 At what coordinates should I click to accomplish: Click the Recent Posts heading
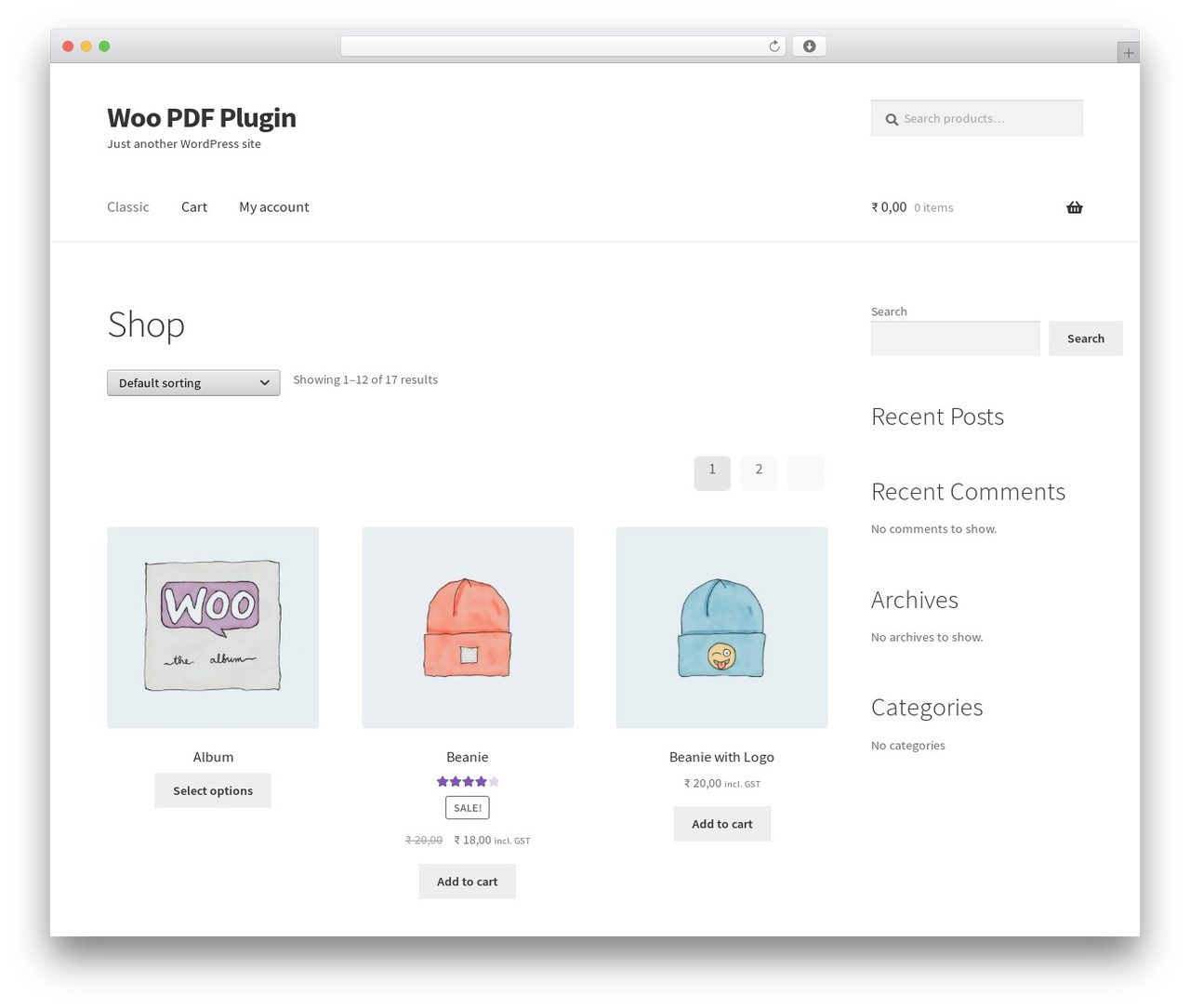coord(937,417)
